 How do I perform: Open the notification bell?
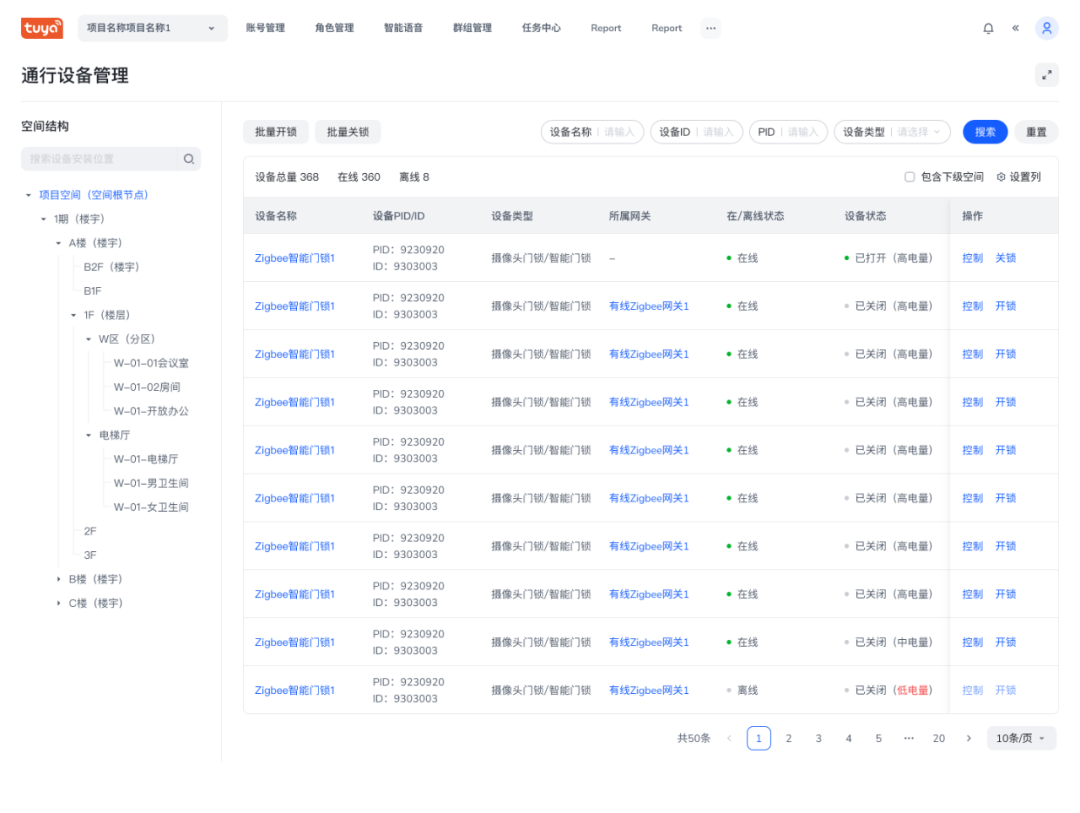988,28
